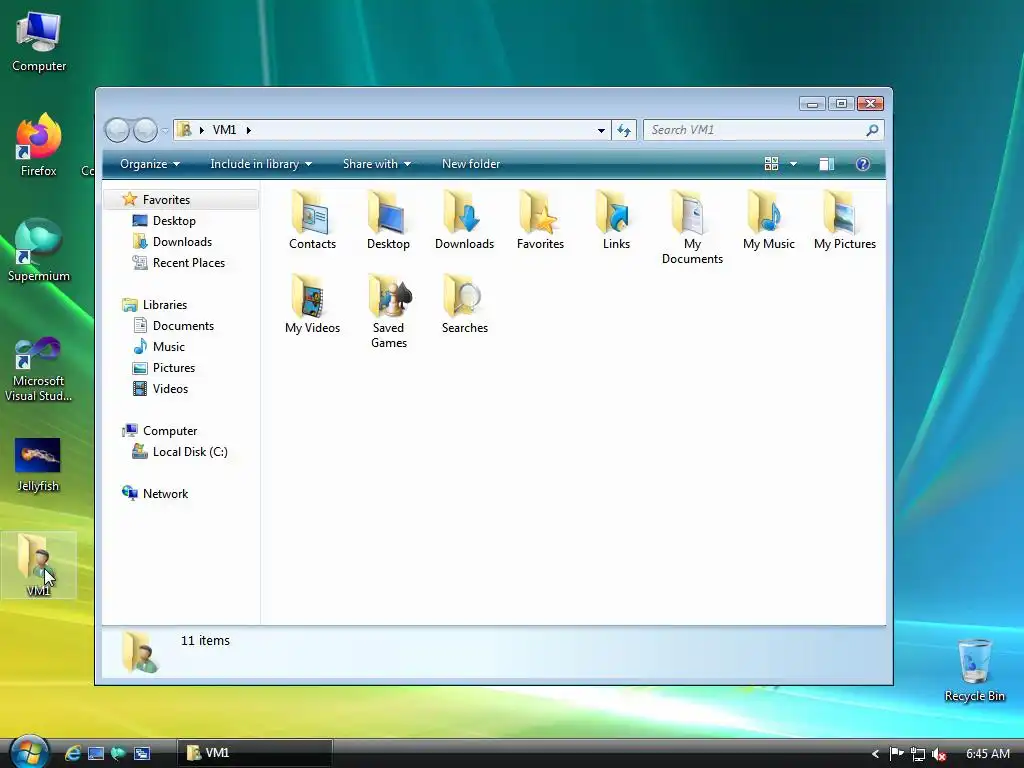Click the search magnifier icon
This screenshot has height=768, width=1024.
pyautogui.click(x=872, y=130)
